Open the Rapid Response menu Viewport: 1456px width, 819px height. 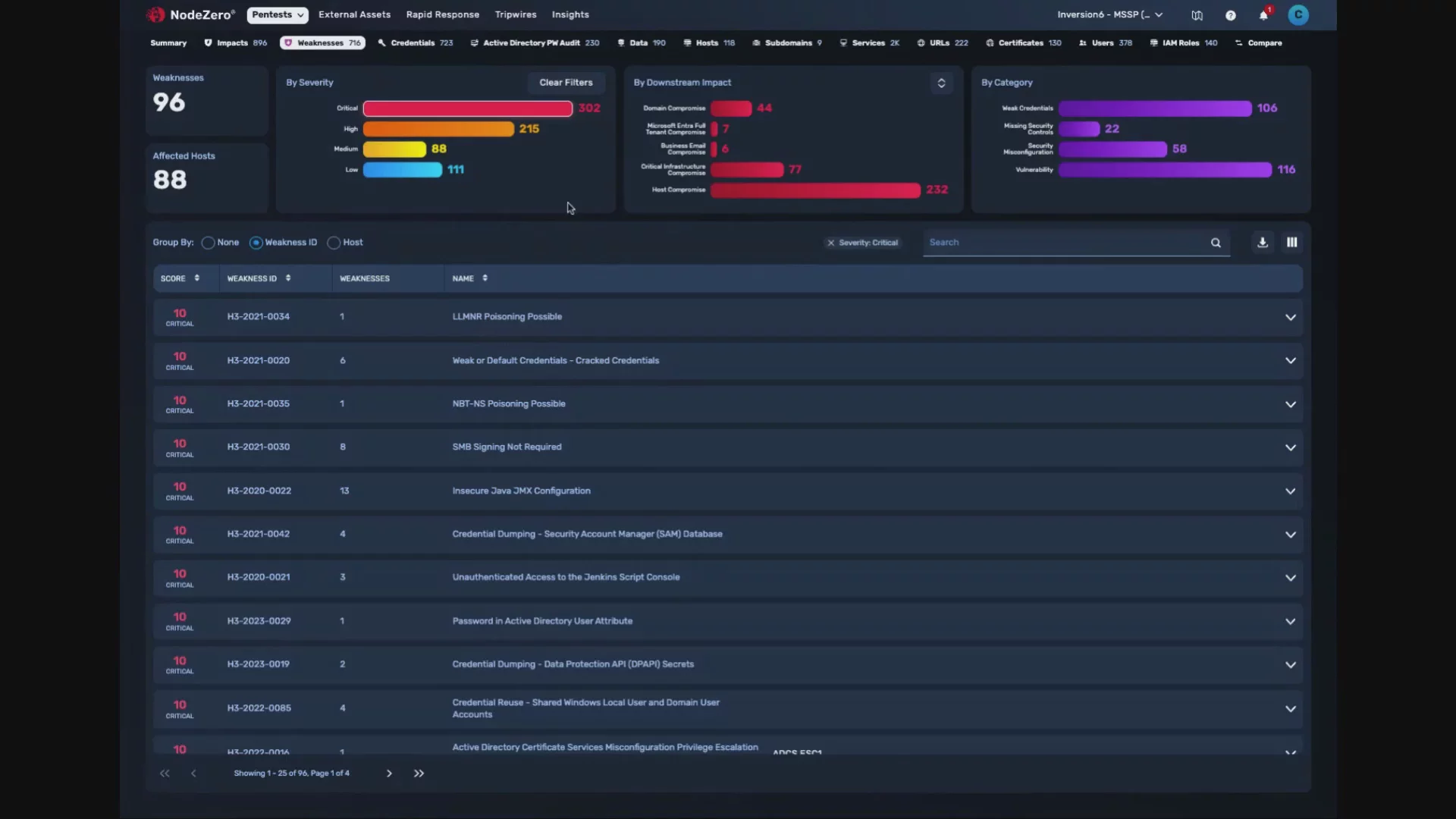pos(442,14)
